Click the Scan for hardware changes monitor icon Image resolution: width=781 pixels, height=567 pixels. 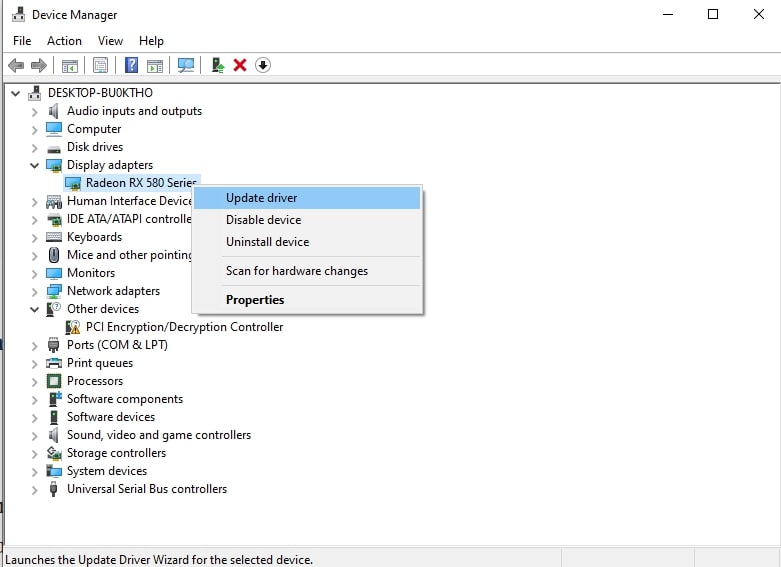(186, 65)
